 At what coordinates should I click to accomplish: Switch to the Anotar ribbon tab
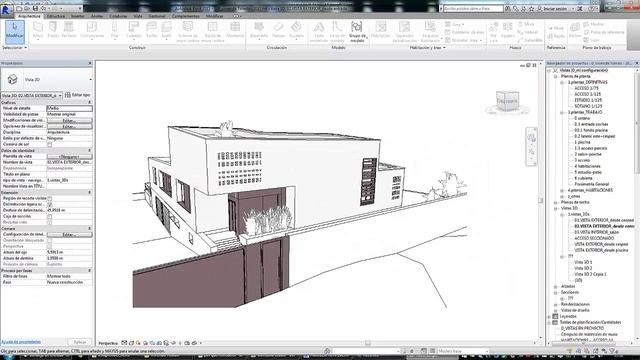pyautogui.click(x=97, y=16)
